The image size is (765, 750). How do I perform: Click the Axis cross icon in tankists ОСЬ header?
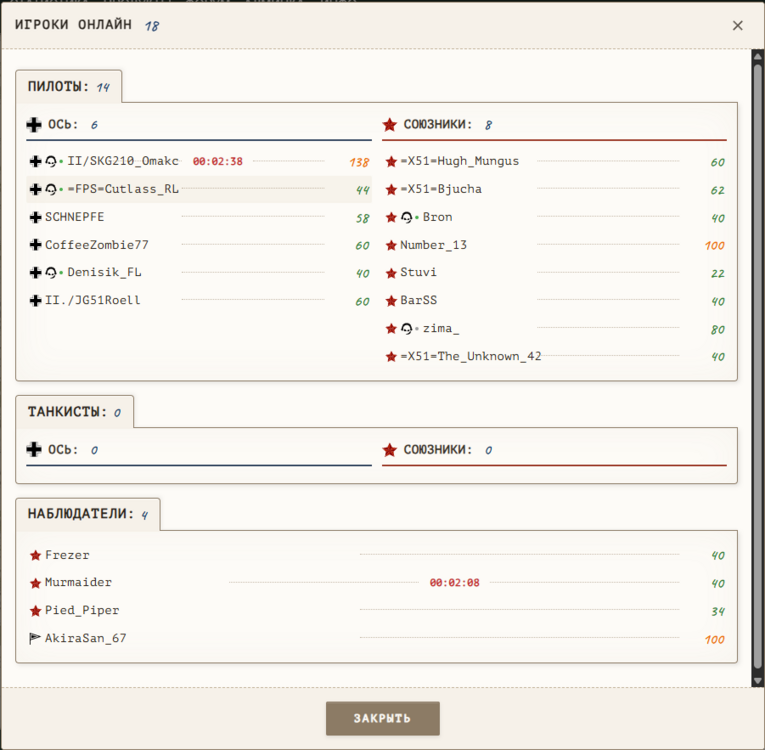coord(34,449)
